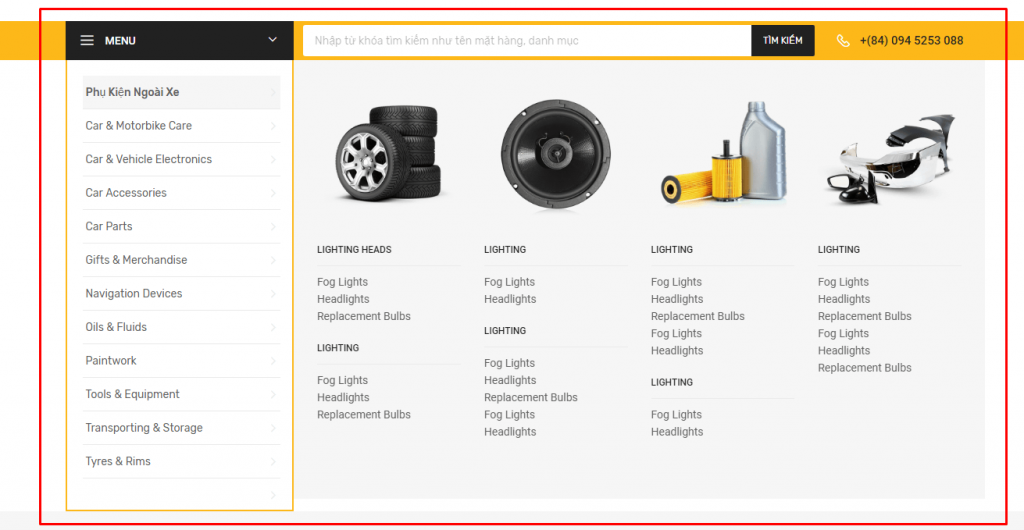
Task: Select Car Accessories in the sidebar
Action: [x=126, y=193]
